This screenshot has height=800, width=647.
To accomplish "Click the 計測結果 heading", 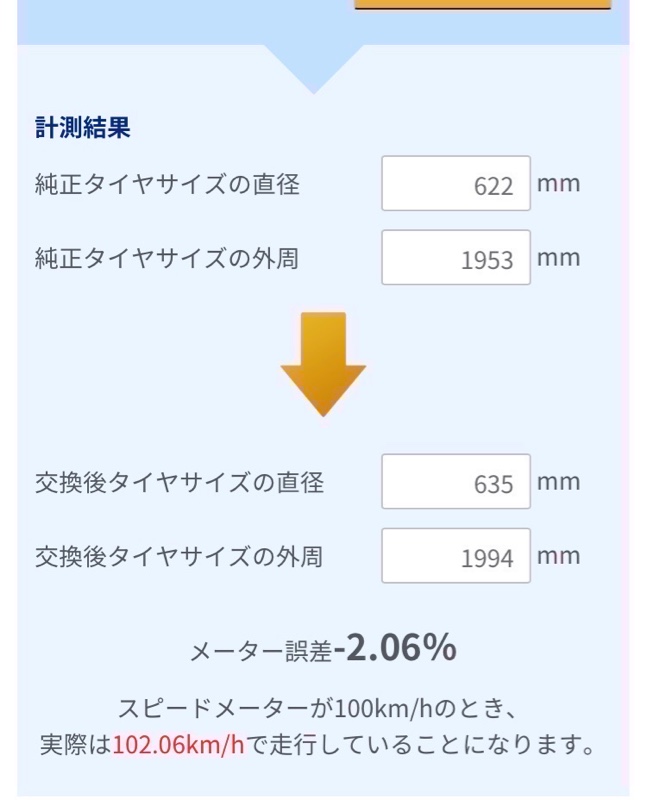I will pos(83,128).
